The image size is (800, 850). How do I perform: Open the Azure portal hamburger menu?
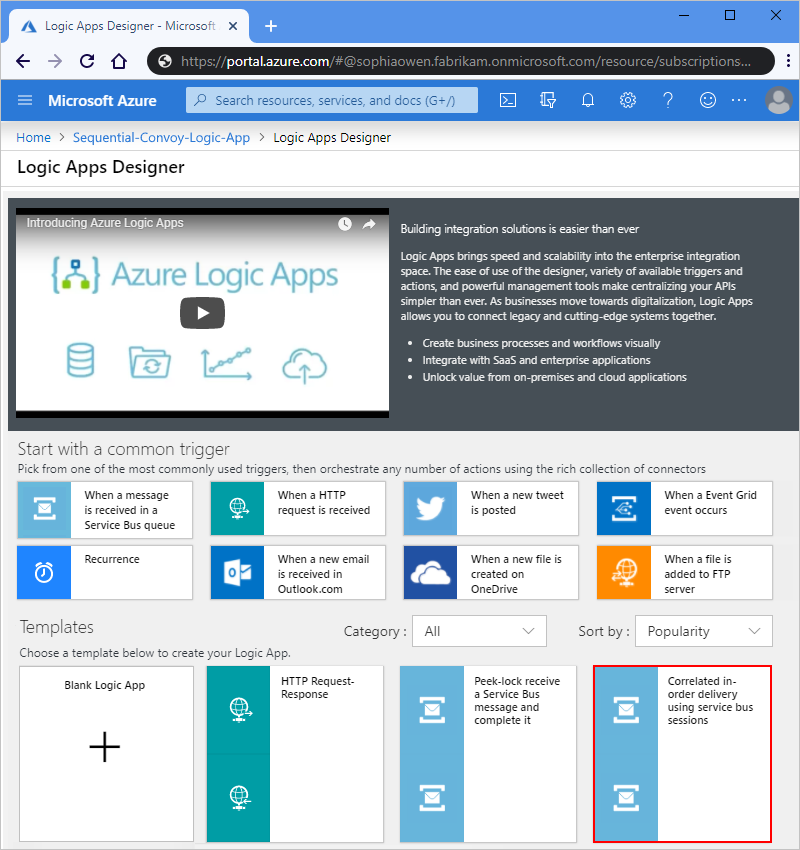pos(25,100)
